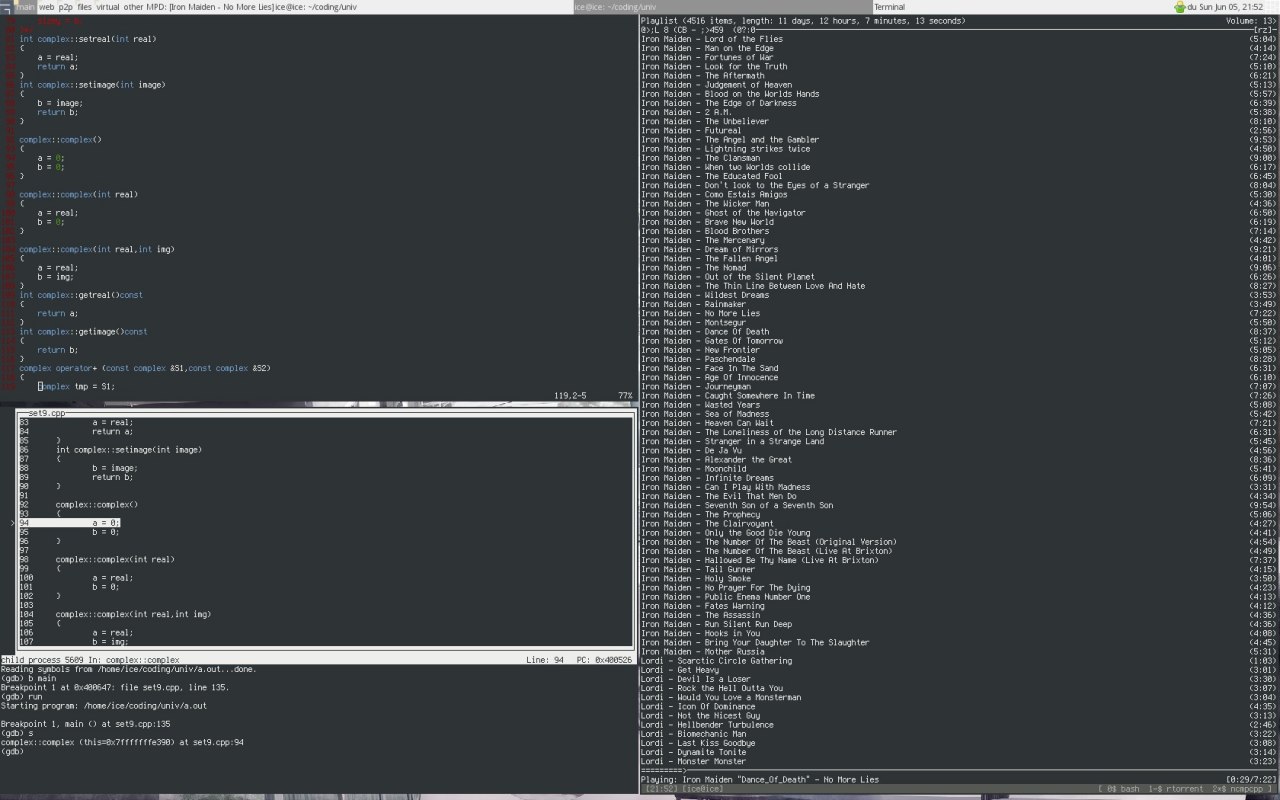This screenshot has height=800, width=1280.
Task: Click the Playlist header with item count
Action: point(803,21)
